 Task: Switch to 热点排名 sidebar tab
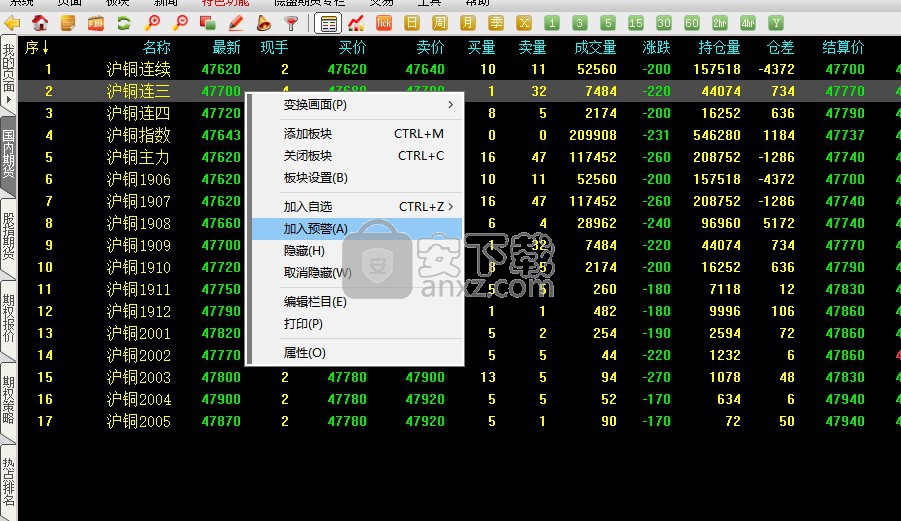[9, 481]
